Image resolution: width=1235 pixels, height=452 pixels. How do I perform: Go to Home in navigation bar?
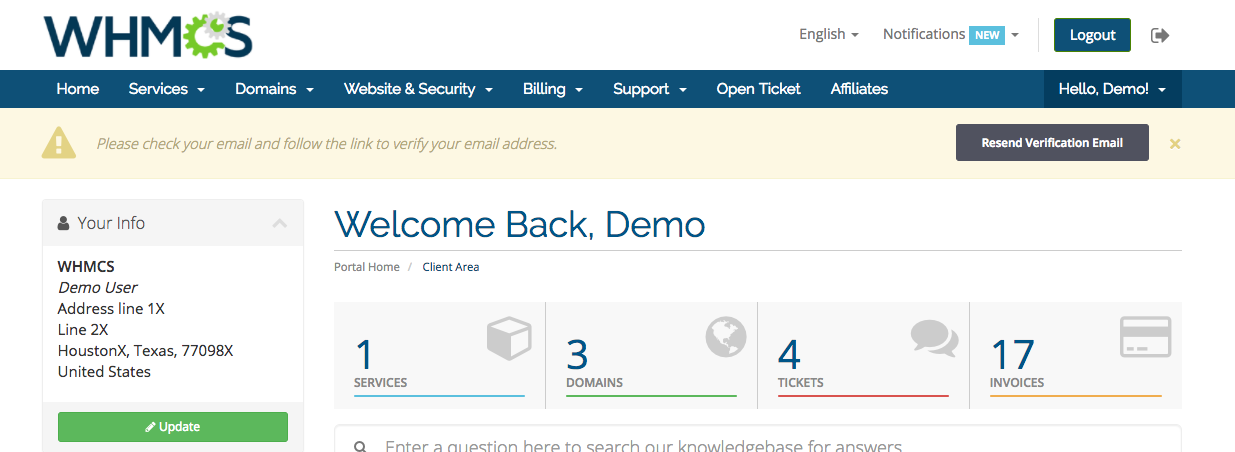(x=78, y=89)
